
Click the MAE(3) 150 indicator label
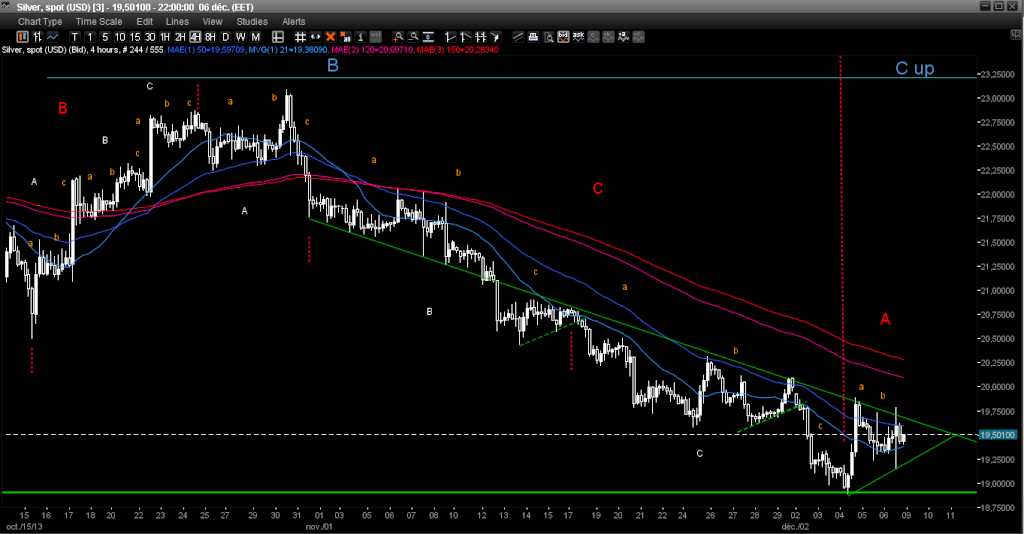458,50
